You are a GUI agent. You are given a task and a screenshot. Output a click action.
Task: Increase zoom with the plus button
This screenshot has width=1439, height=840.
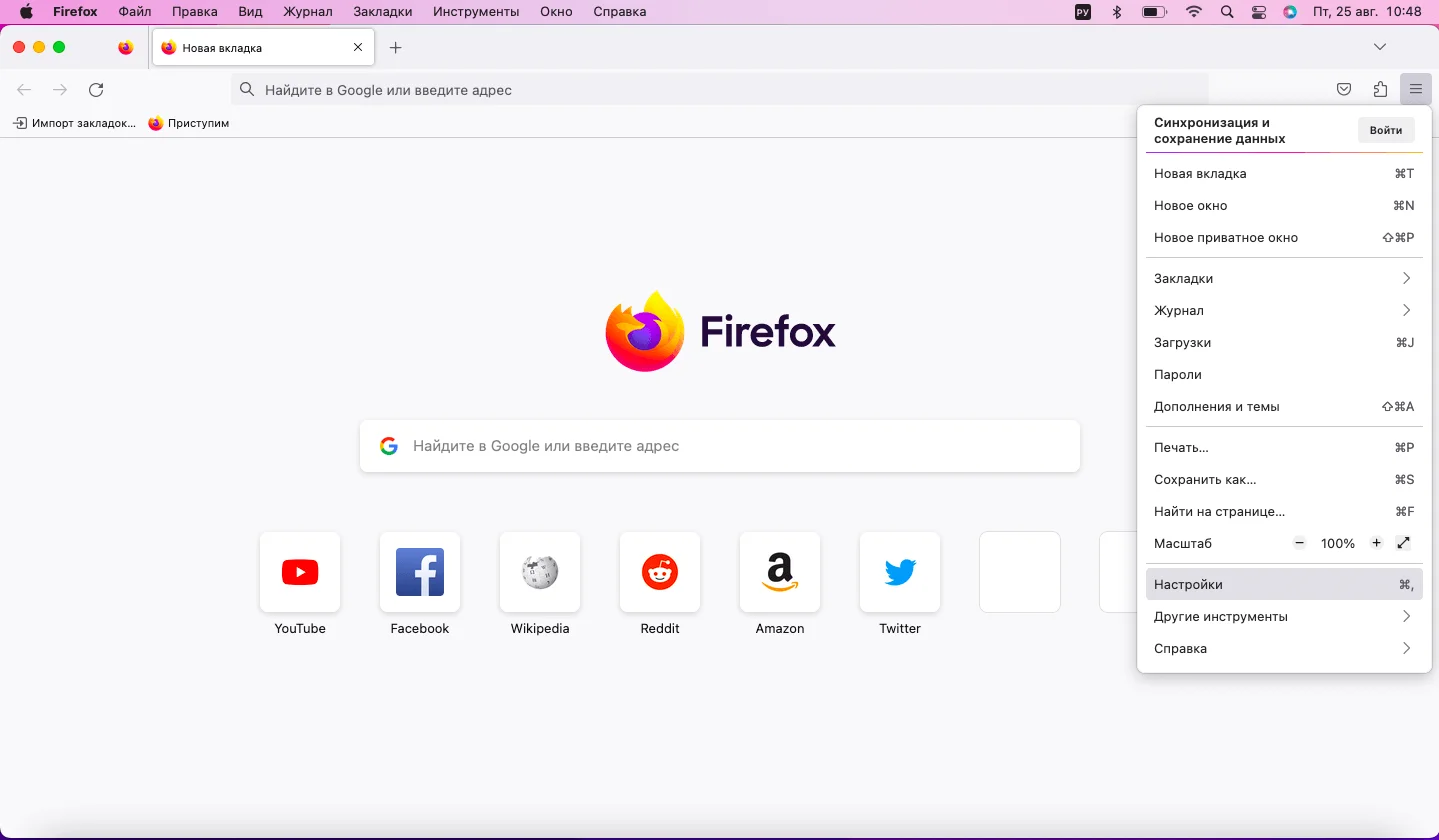tap(1377, 543)
